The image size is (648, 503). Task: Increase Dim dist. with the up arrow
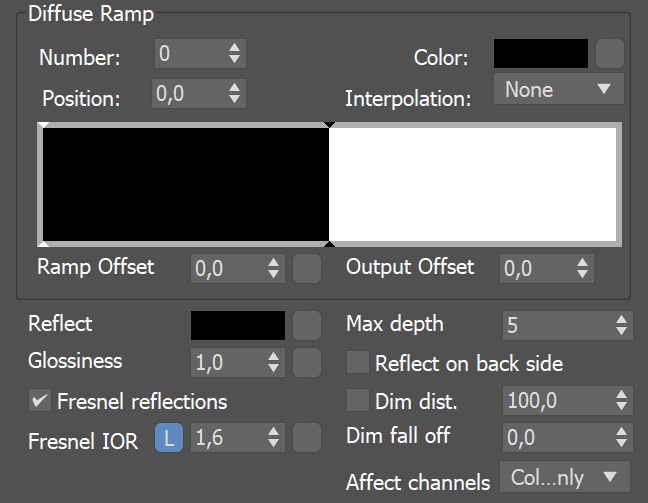(x=621, y=394)
